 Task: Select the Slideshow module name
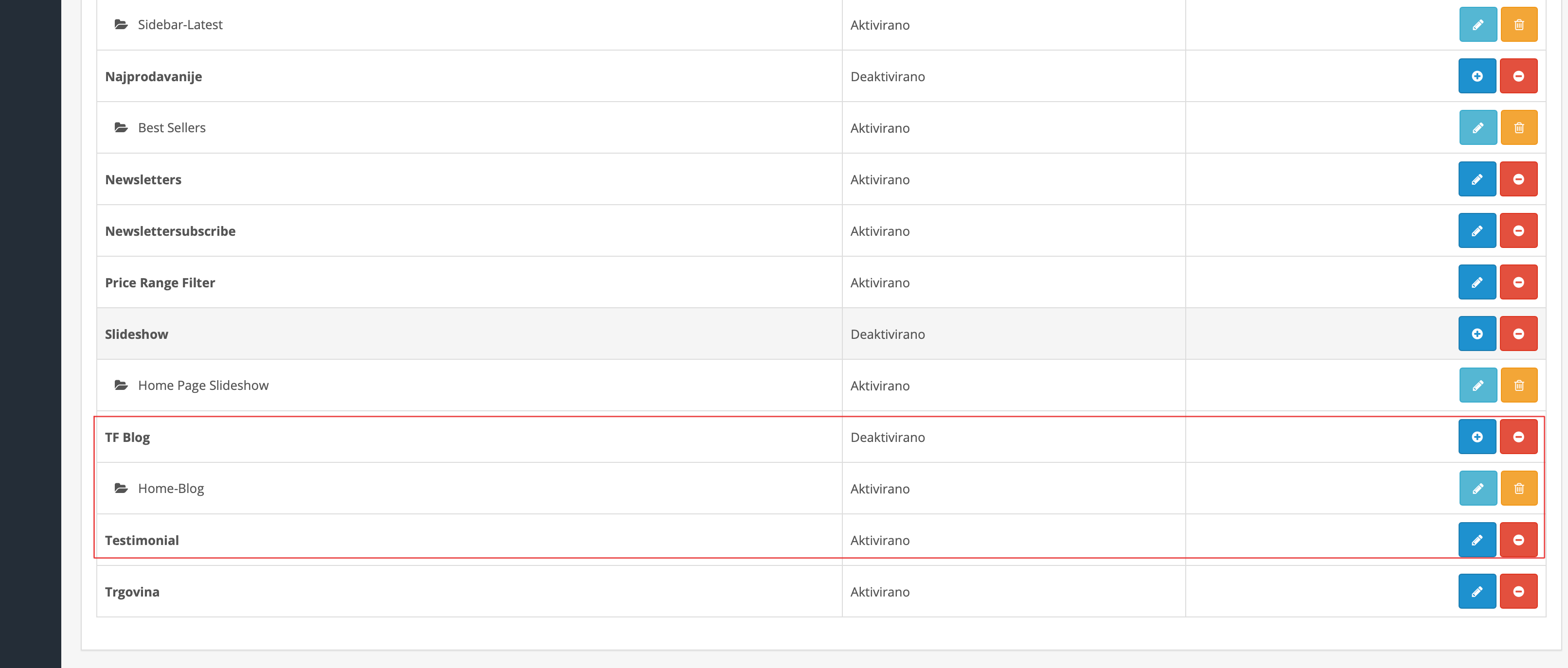click(136, 334)
